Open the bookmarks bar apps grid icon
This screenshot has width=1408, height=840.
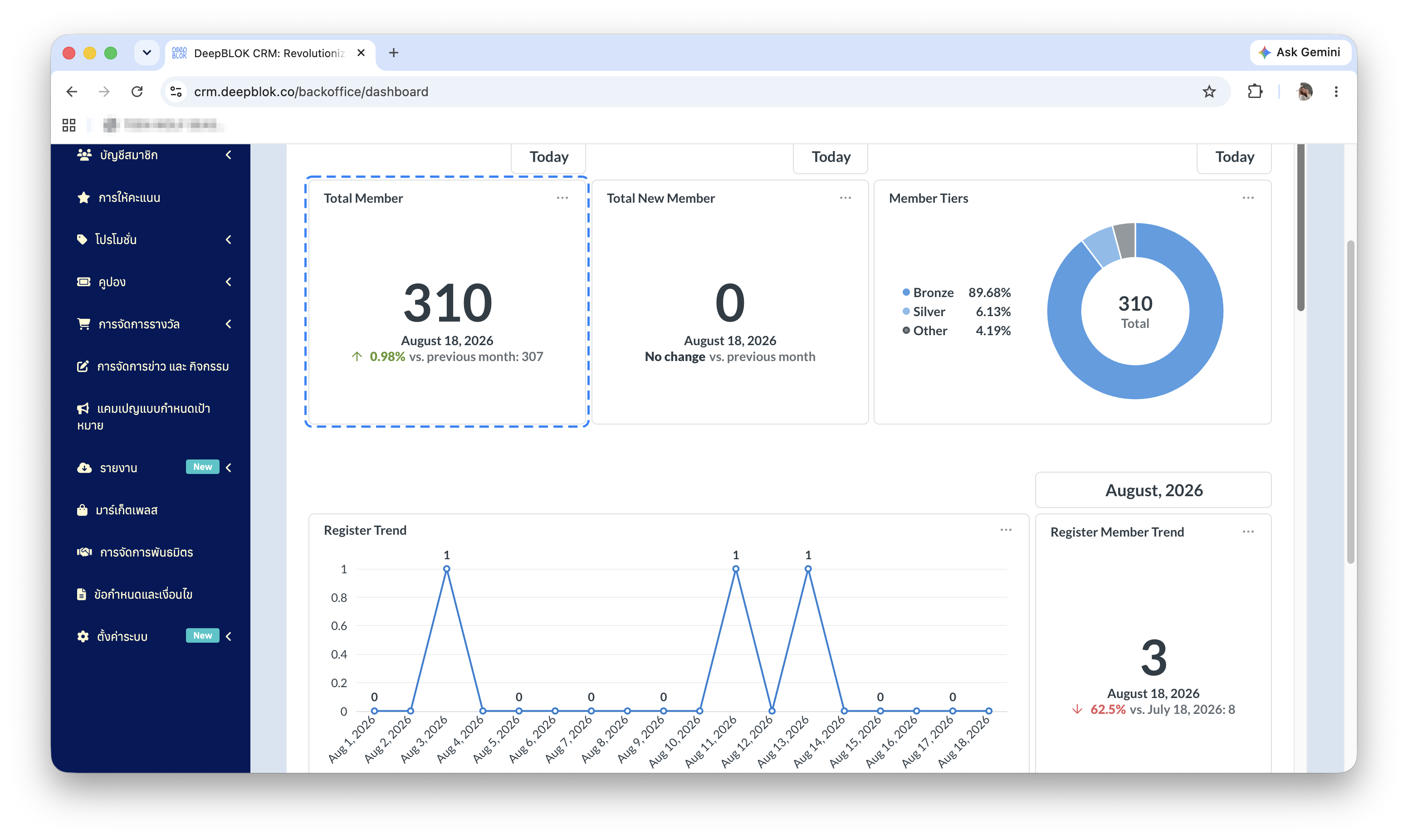(69, 125)
